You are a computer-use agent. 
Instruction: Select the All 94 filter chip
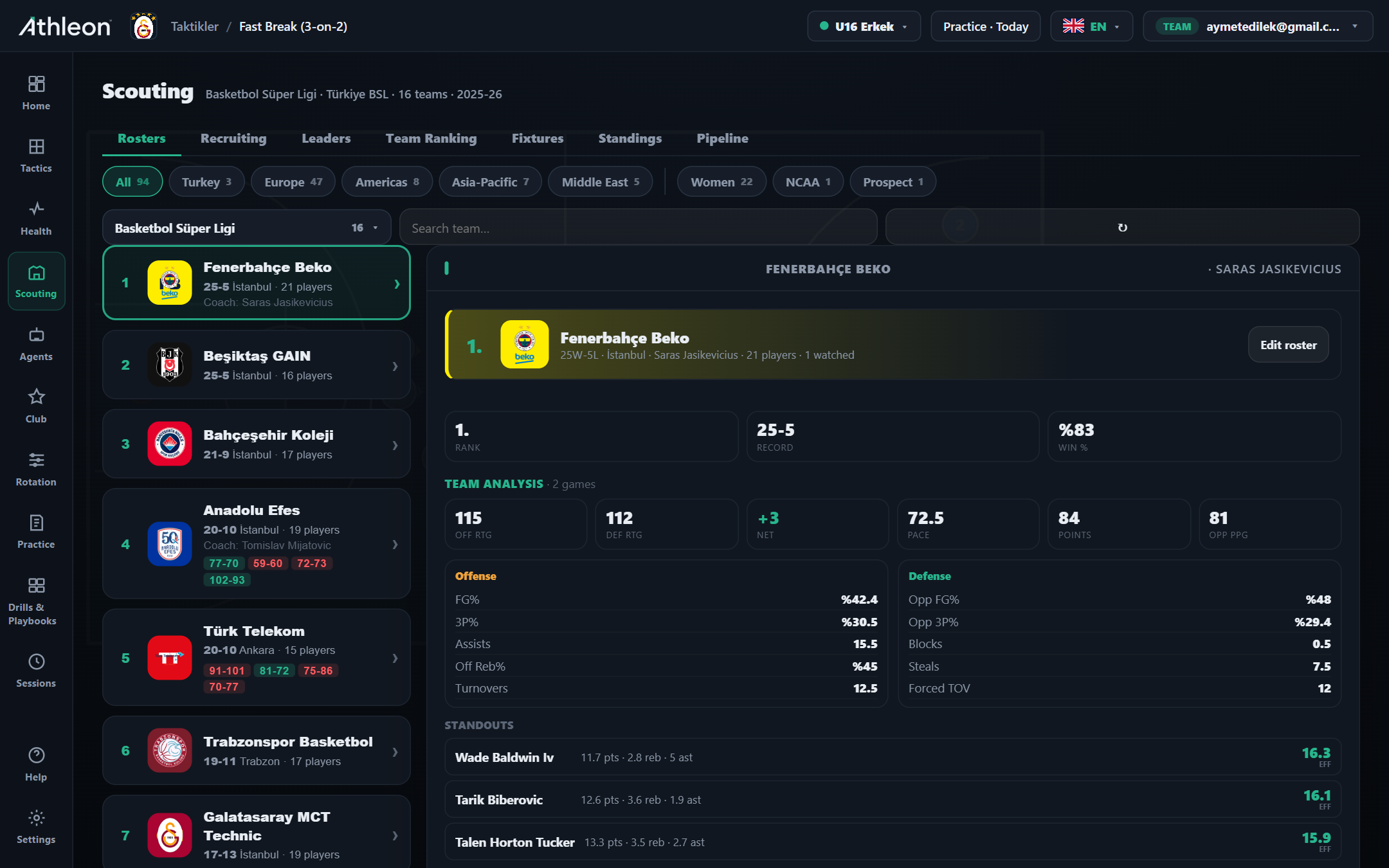pos(132,182)
